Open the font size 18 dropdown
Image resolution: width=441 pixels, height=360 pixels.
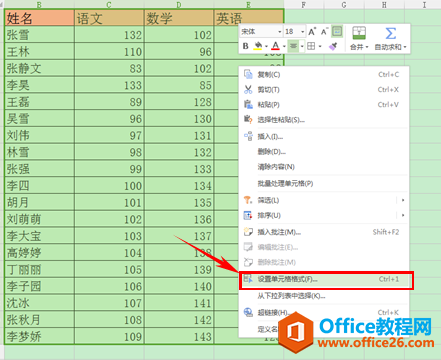[302, 32]
